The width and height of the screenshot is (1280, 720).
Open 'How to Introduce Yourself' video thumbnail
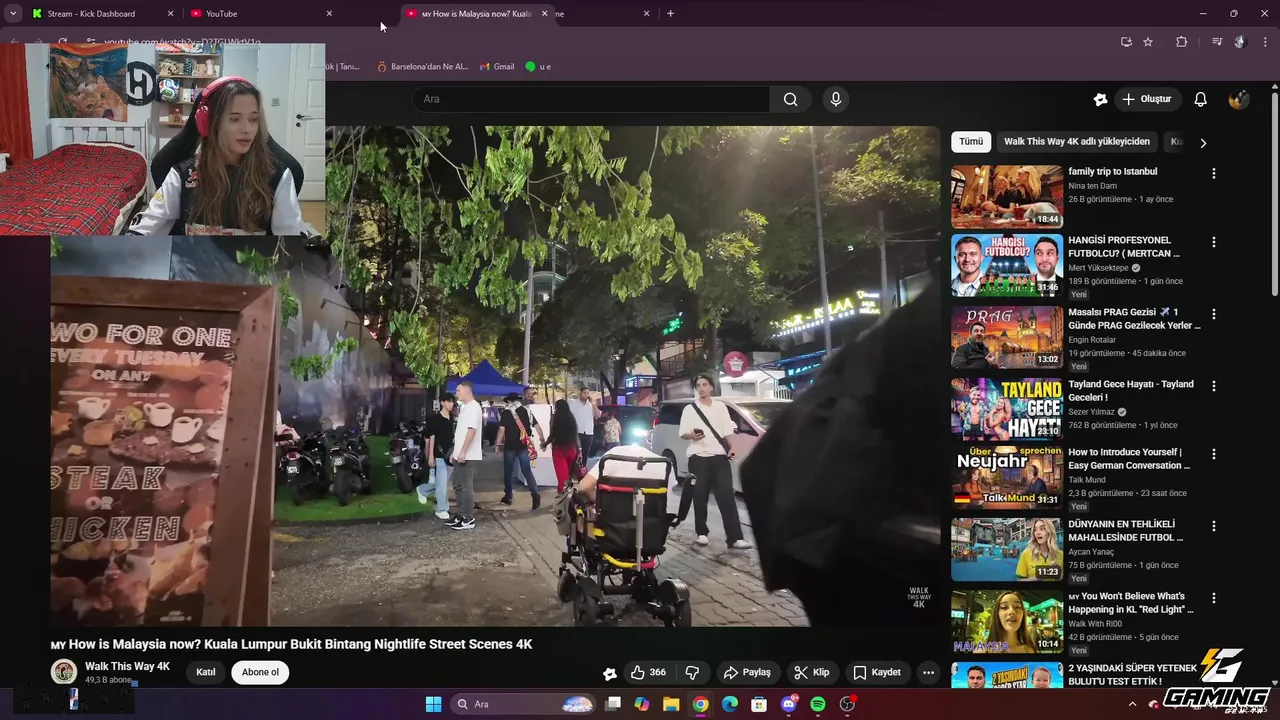point(1007,477)
